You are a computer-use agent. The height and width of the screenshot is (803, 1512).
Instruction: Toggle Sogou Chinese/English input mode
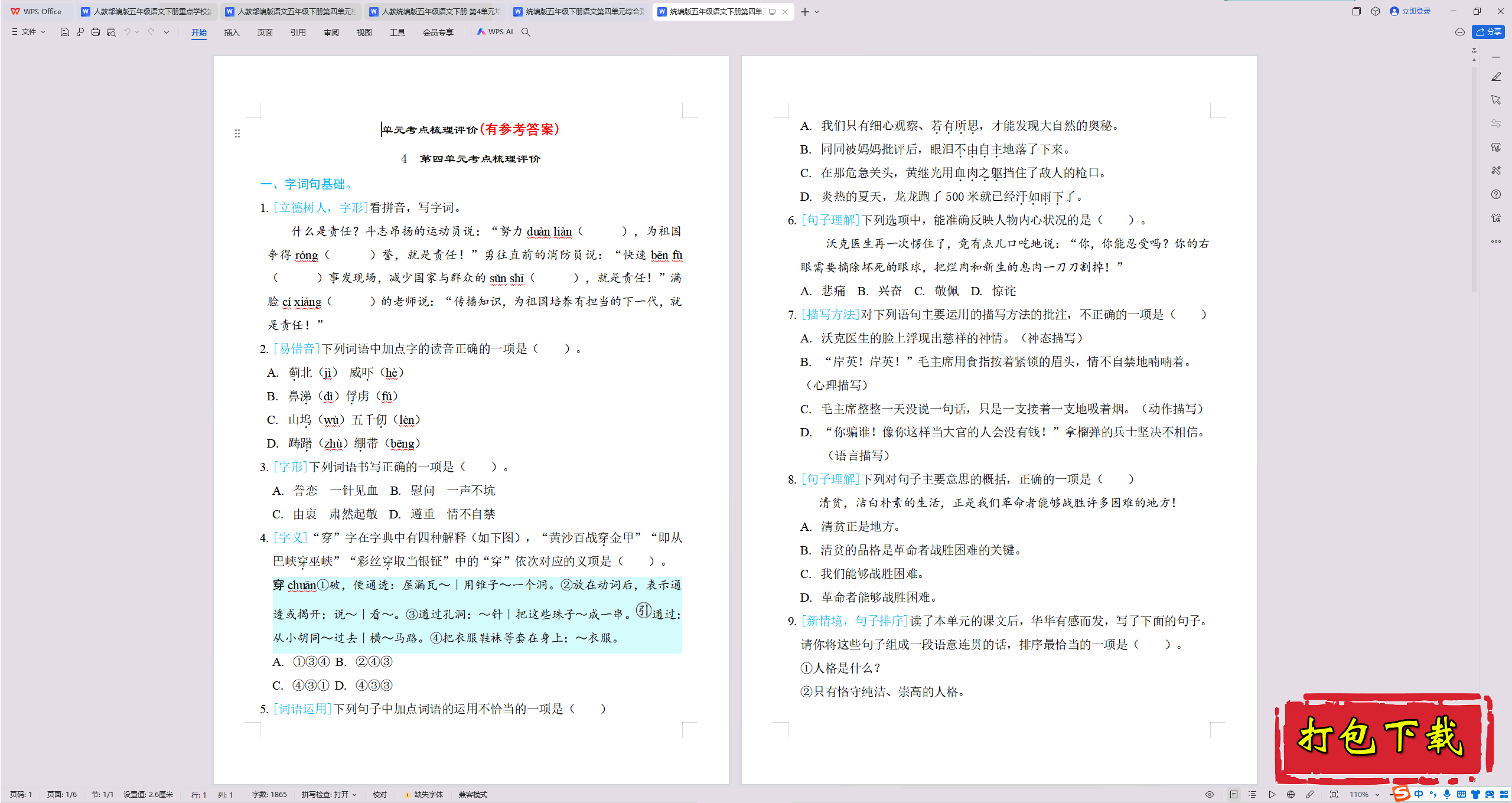point(1419,795)
